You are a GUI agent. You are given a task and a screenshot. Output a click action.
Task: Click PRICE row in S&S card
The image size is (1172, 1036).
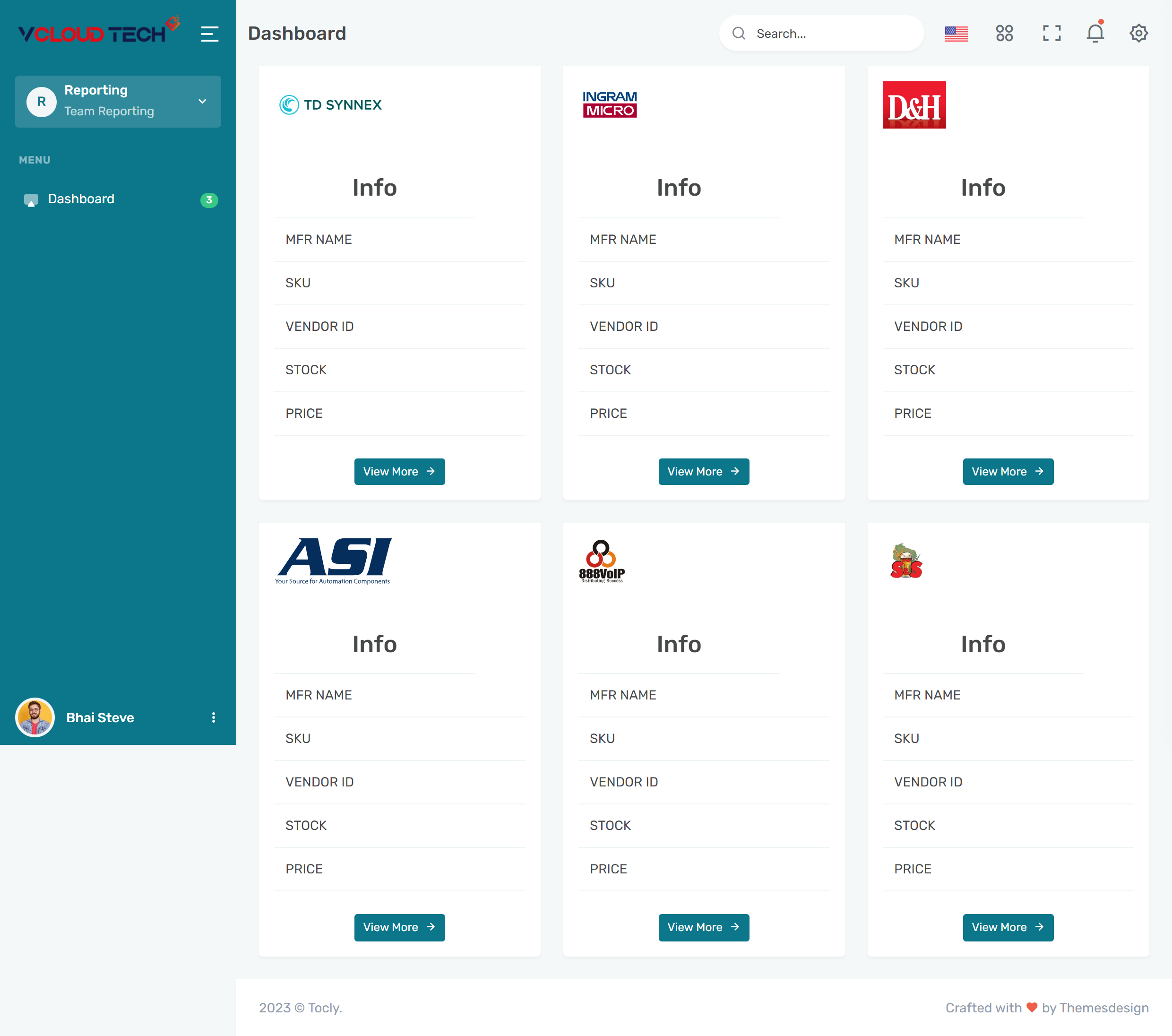(1008, 870)
